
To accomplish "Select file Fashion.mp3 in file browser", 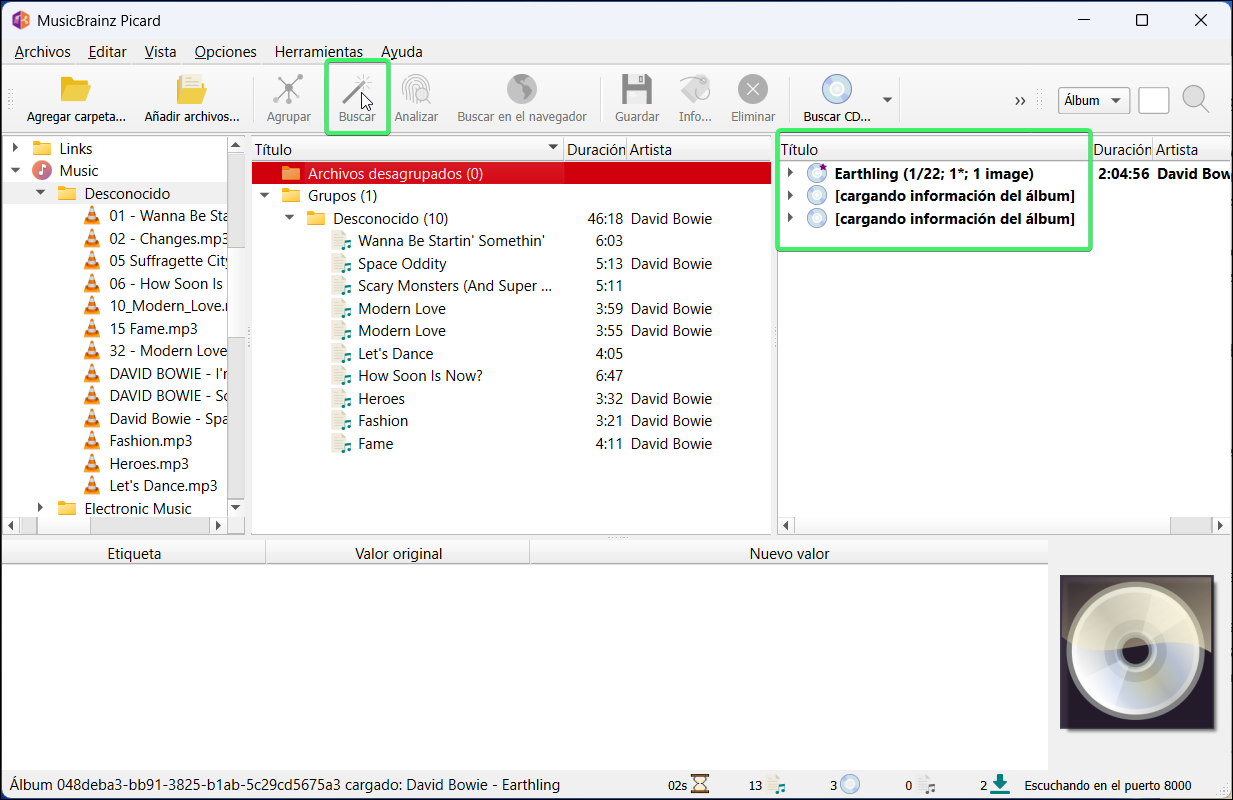I will 151,441.
